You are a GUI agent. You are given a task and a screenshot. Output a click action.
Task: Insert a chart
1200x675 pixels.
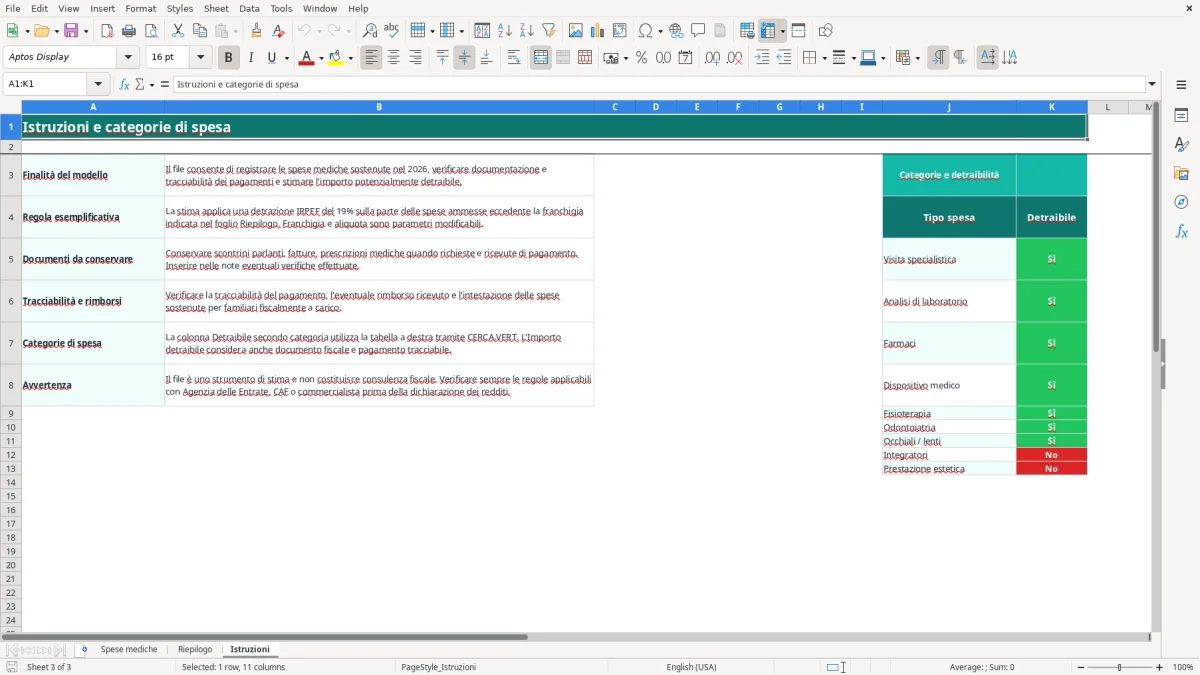598,31
